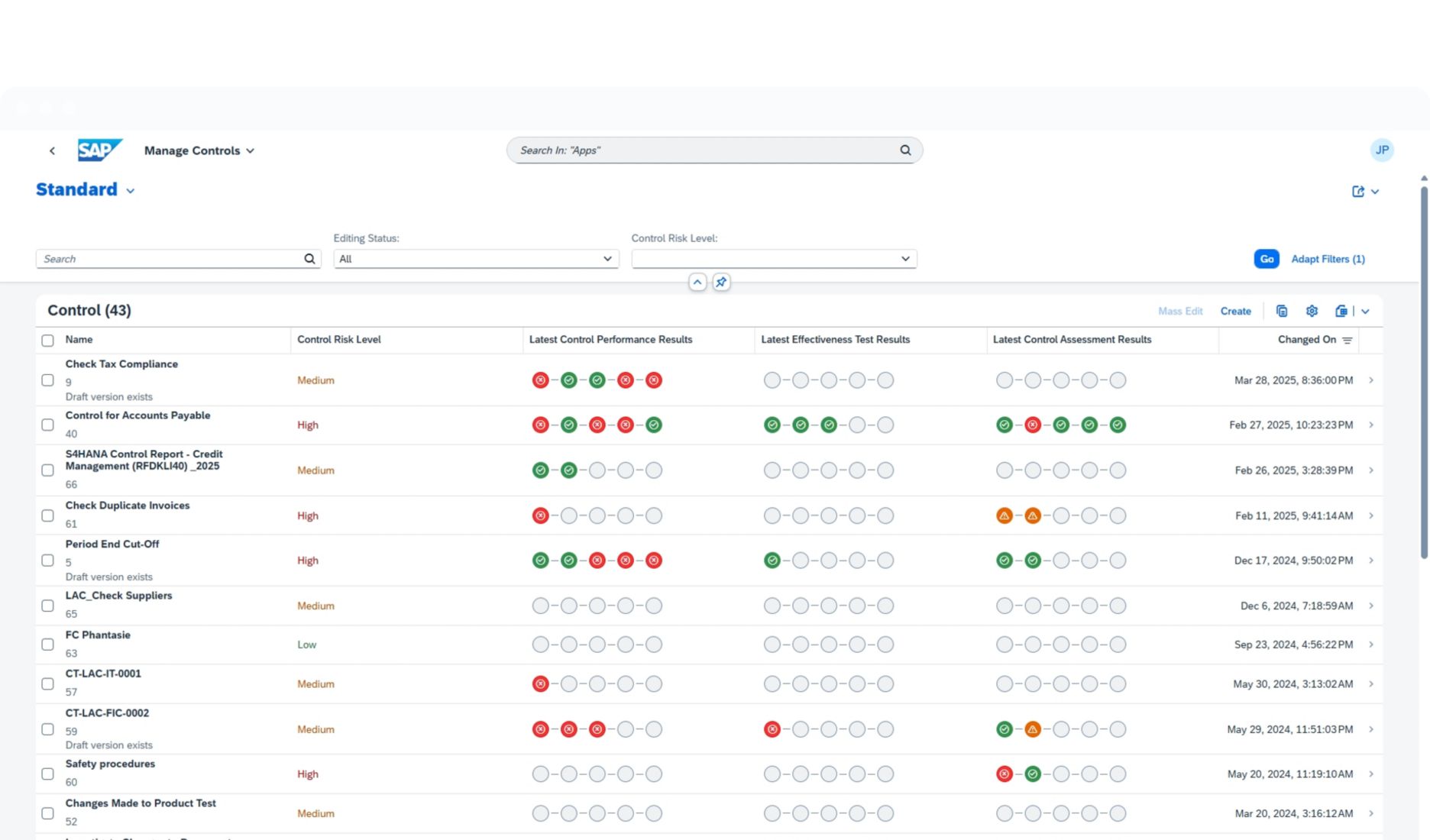1430x840 pixels.
Task: Tick the Check Tax Compliance row checkbox
Action: click(x=47, y=380)
